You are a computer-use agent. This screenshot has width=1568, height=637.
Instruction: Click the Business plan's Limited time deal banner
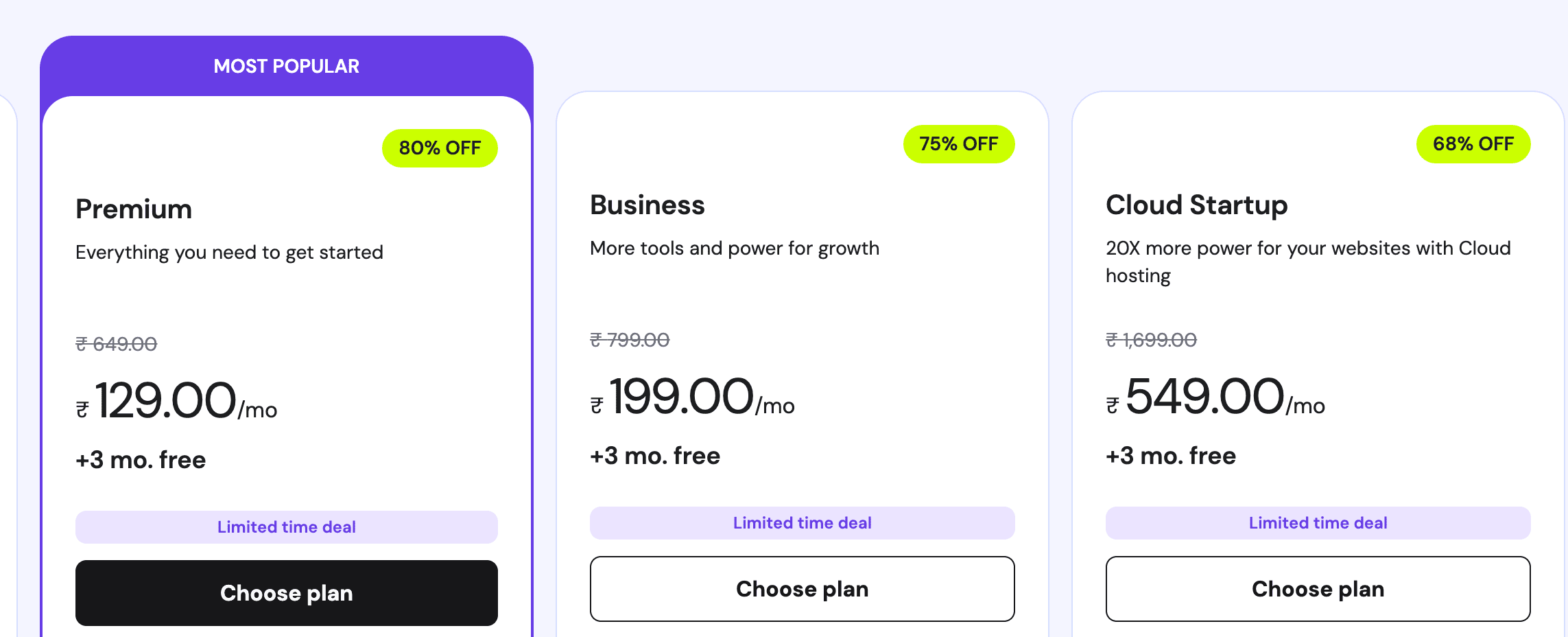[x=802, y=522]
